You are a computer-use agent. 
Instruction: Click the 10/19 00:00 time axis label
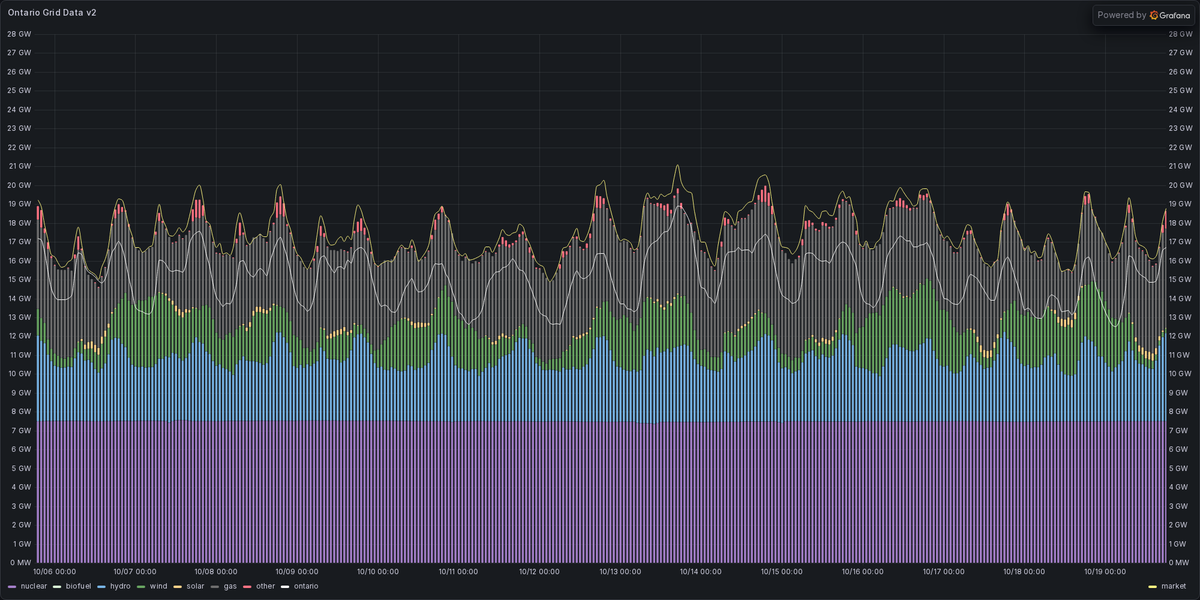point(1105,572)
